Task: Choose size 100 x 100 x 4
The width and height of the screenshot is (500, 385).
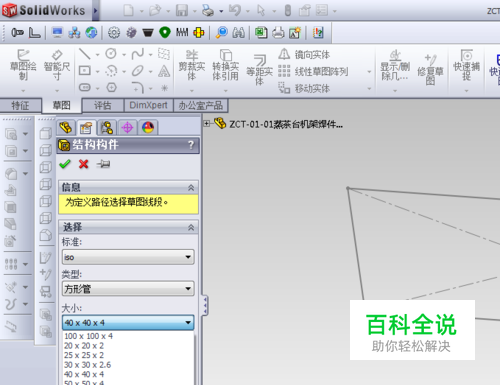Action: (x=128, y=336)
